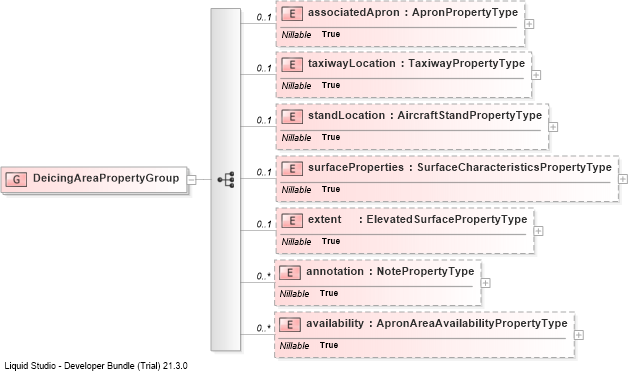Viewport: 628px width, 371px height.
Task: Expand the annotation element
Action: [x=485, y=283]
